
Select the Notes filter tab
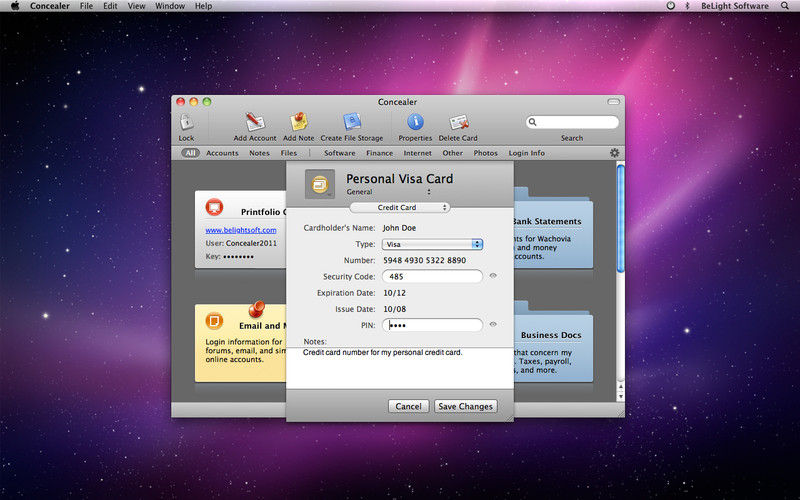click(259, 153)
